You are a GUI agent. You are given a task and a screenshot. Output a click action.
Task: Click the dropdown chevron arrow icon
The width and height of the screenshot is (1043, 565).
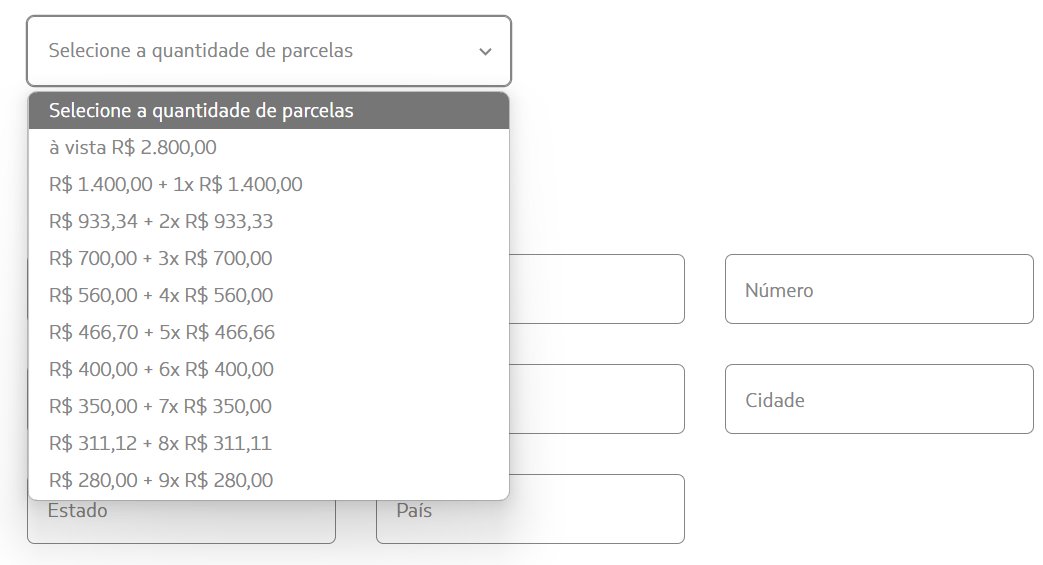[x=486, y=51]
